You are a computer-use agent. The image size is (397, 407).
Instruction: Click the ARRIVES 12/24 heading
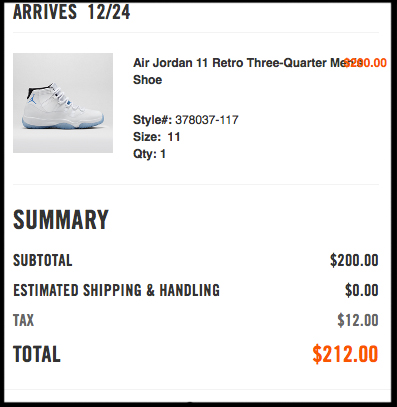[x=71, y=12]
